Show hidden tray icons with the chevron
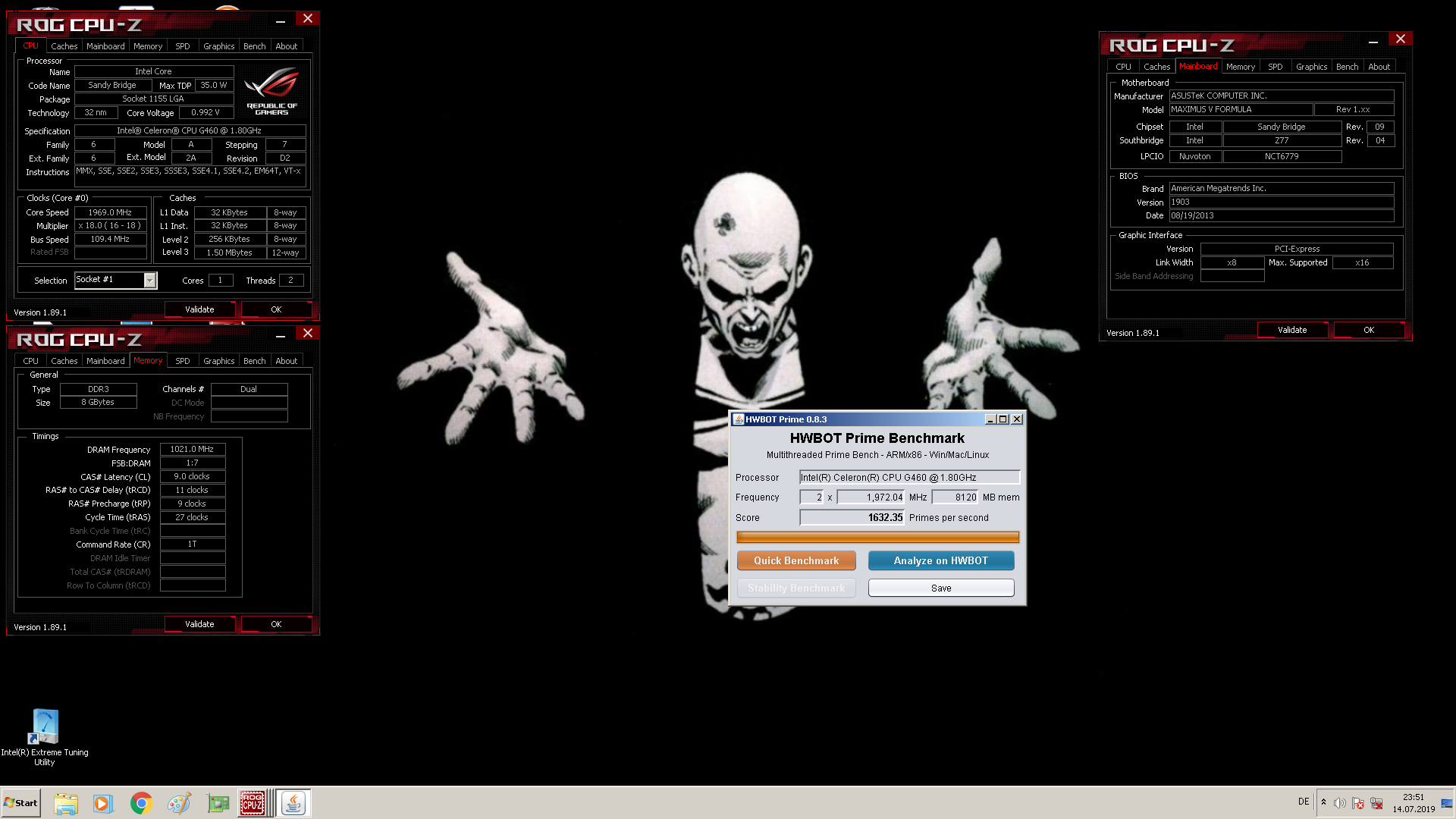1456x819 pixels. point(1323,802)
